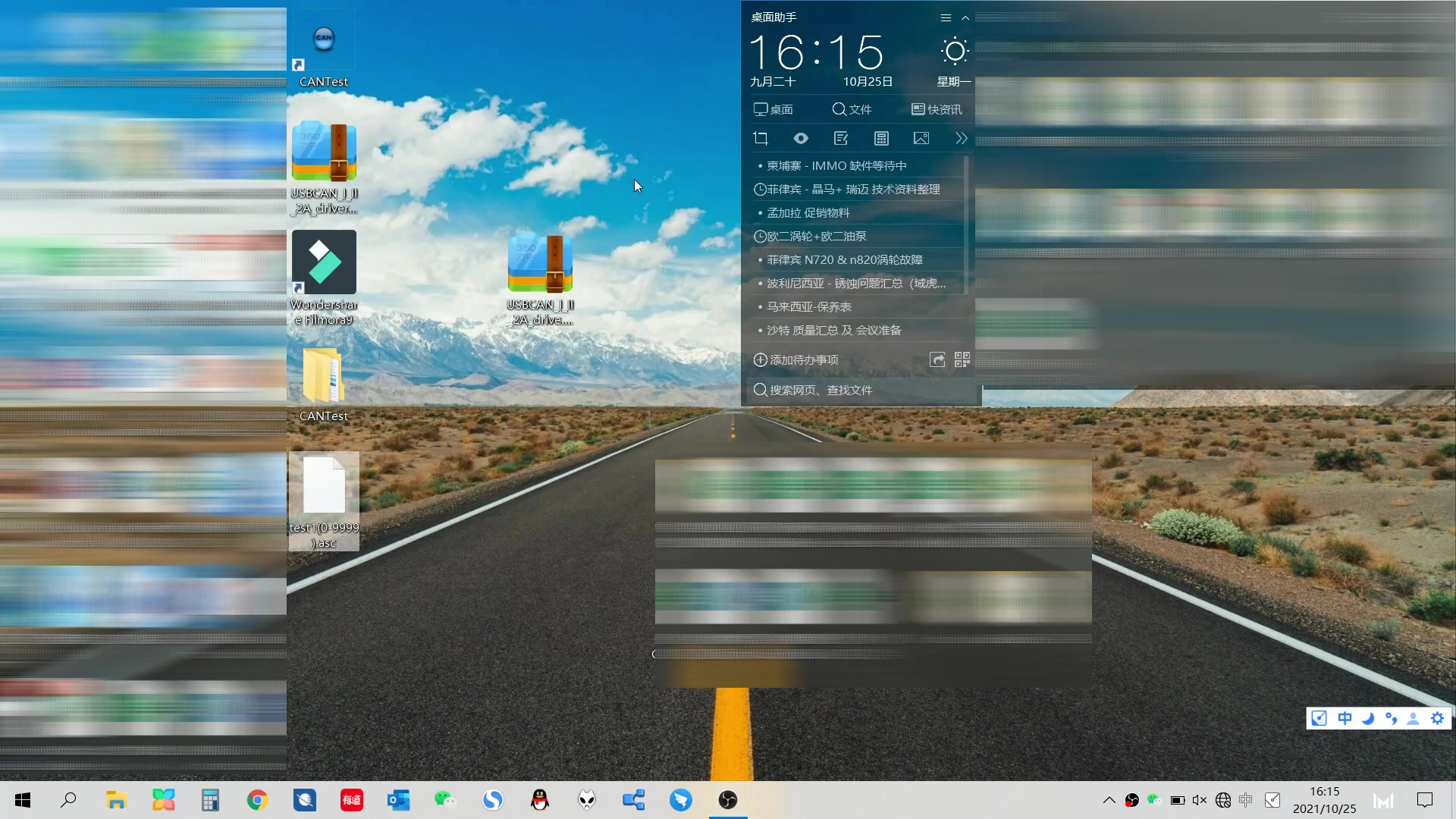Viewport: 1456px width, 819px height.
Task: Switch to the 快资讯 tab
Action: click(x=937, y=109)
